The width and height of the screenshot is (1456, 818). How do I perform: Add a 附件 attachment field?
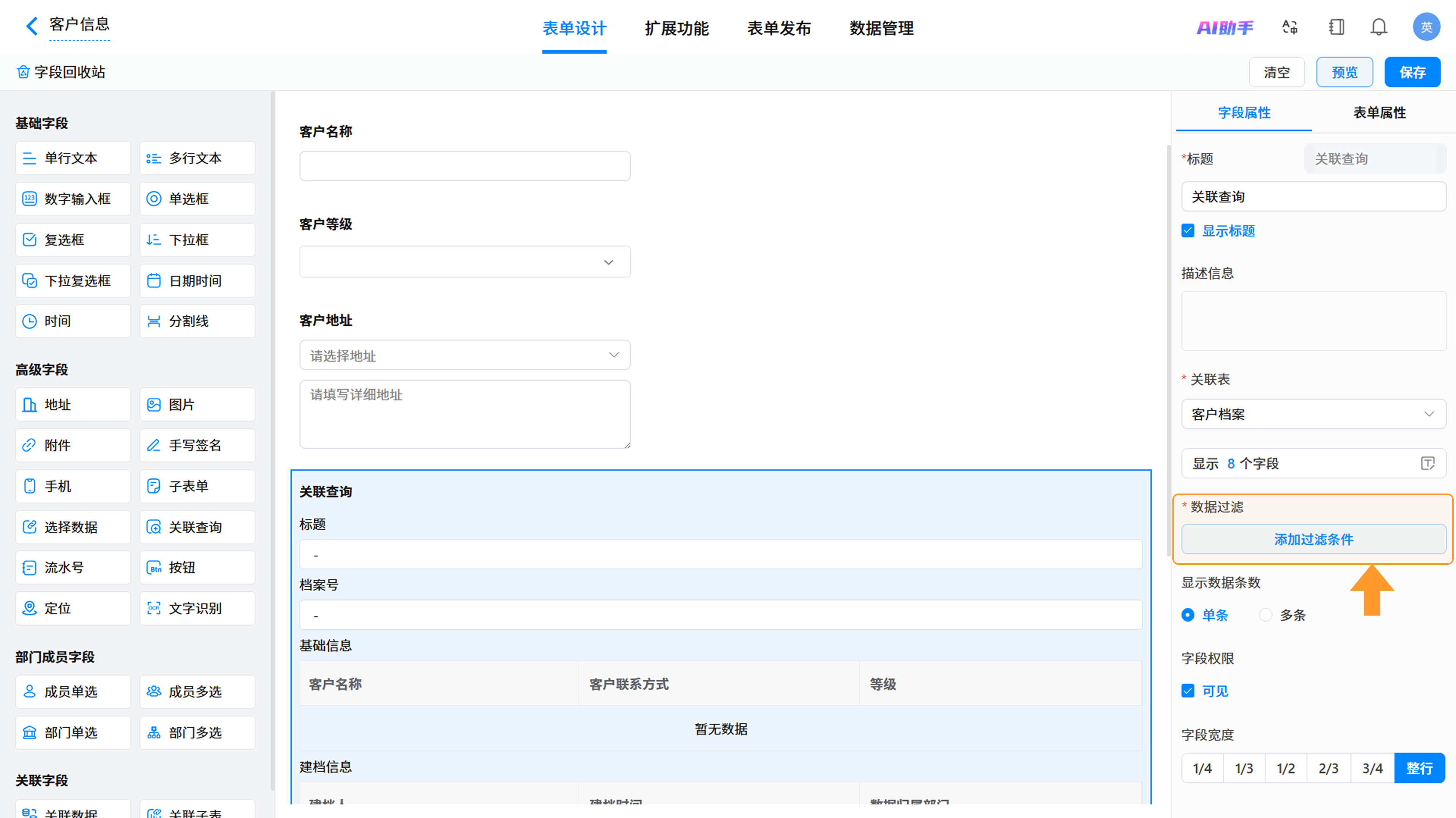coord(73,445)
